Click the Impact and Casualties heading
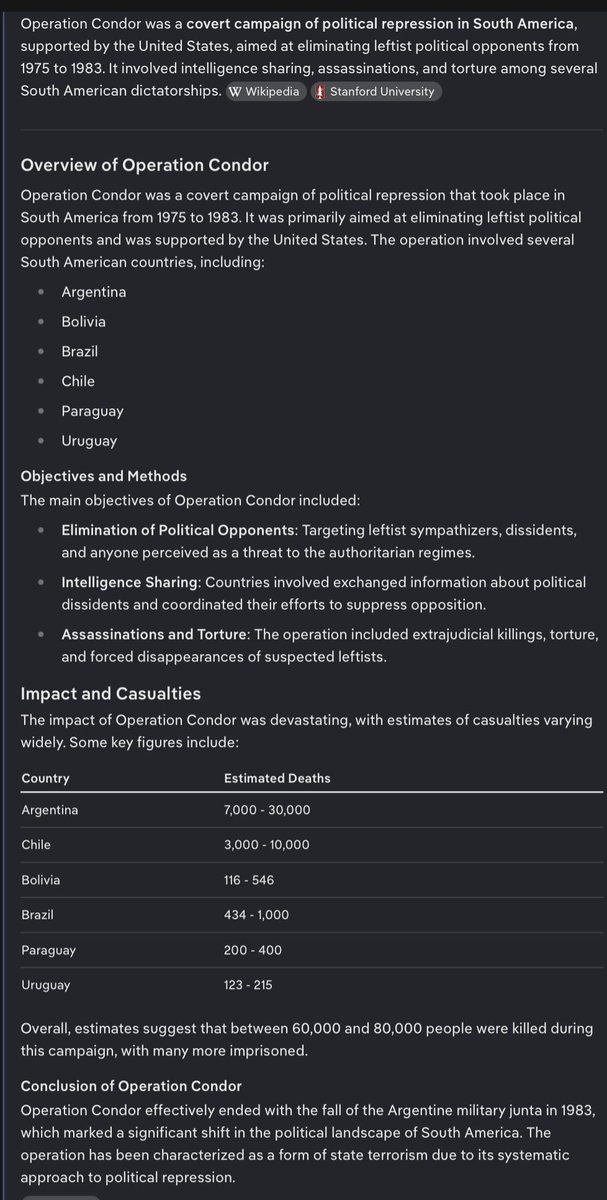 (111, 693)
